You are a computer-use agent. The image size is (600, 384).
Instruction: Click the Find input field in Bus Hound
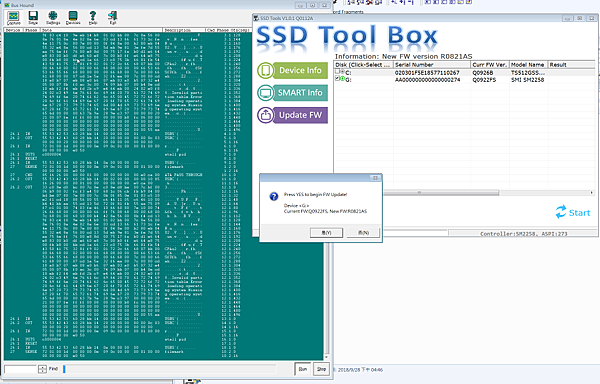[x=21, y=369]
